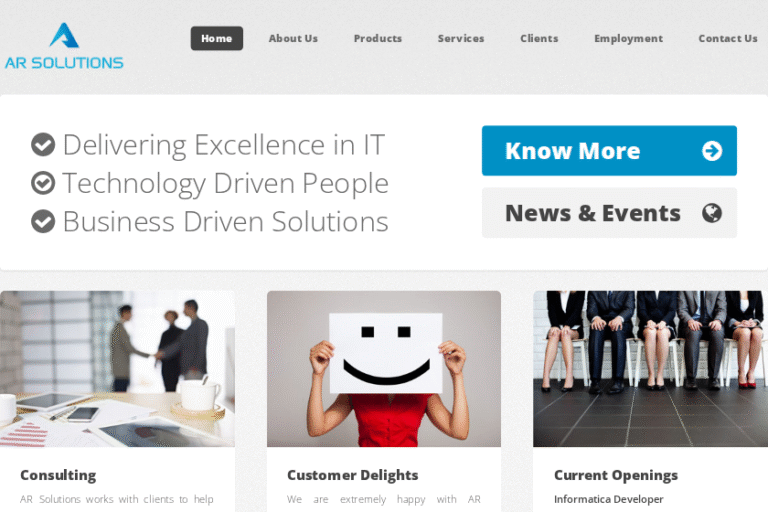Navigate to the Employment menu item
Viewport: 768px width, 512px height.
628,38
